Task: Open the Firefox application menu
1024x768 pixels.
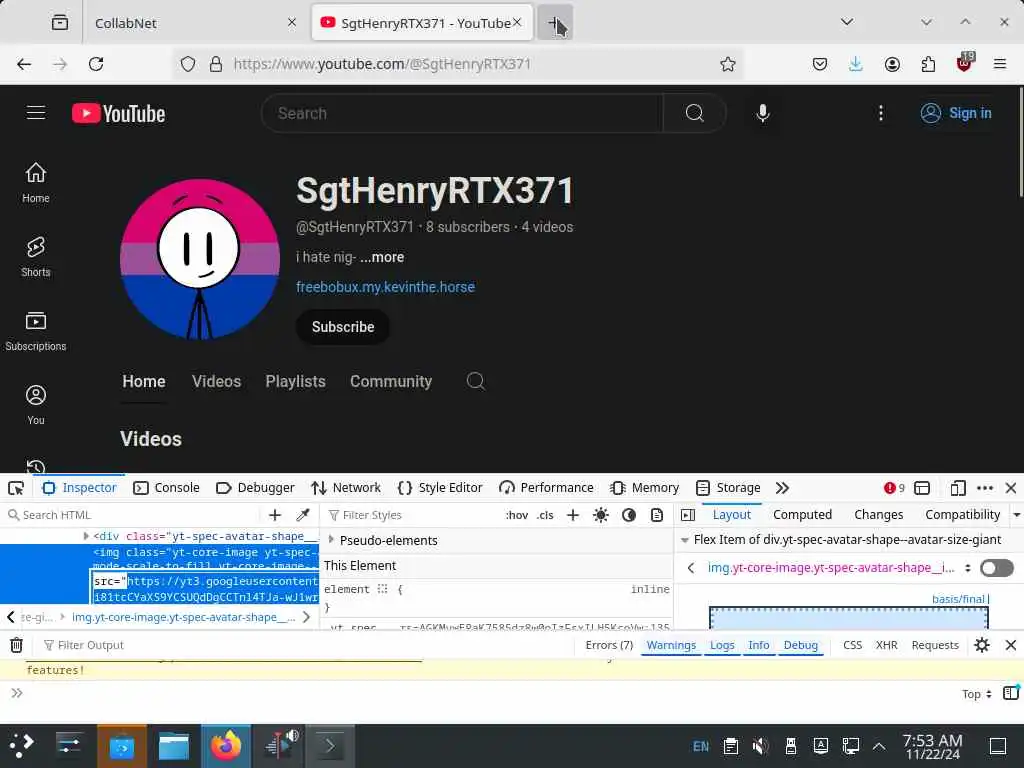Action: pyautogui.click(x=1000, y=64)
